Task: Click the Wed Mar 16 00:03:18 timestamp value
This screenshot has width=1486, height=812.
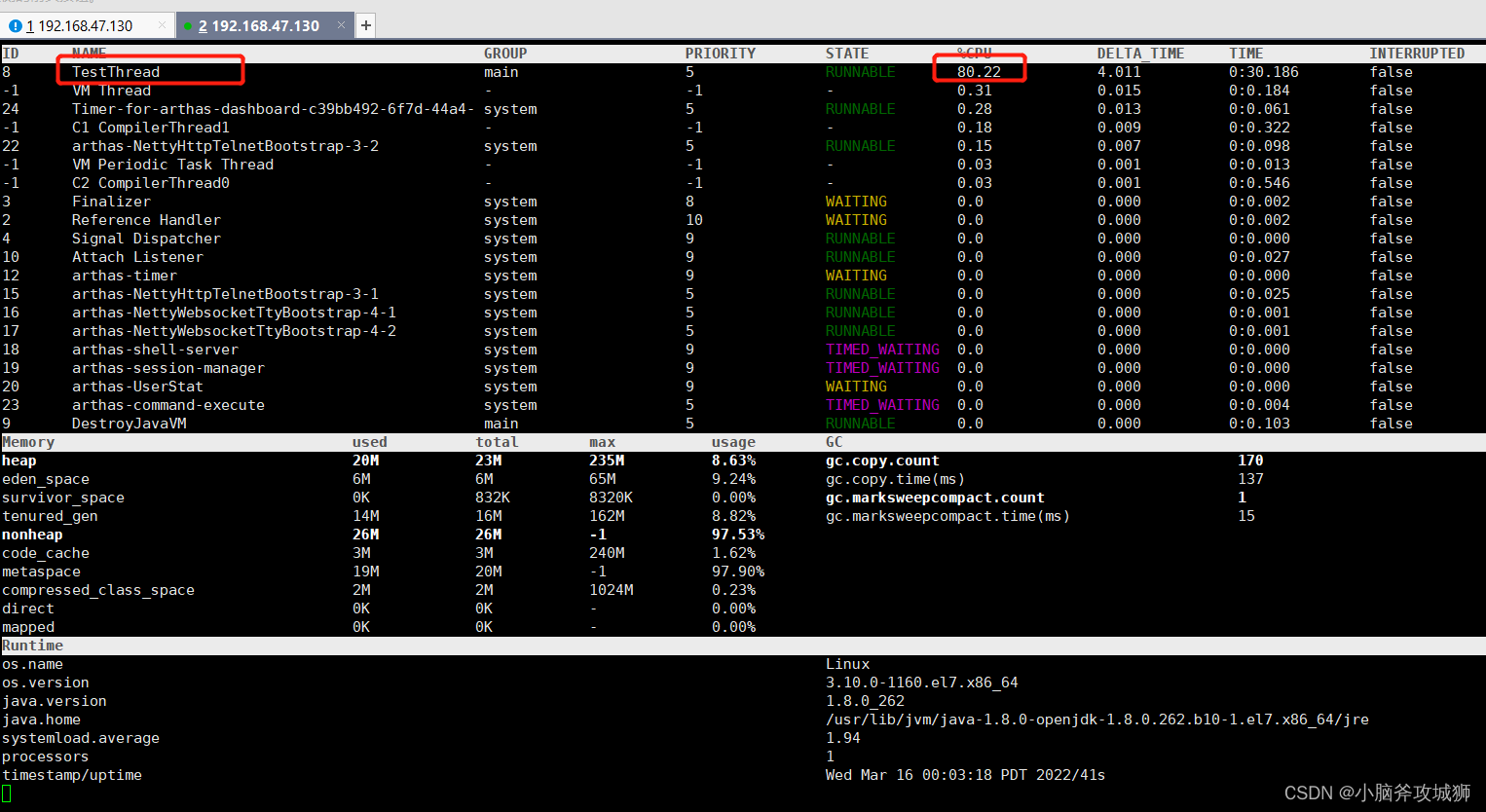Action: click(x=965, y=775)
